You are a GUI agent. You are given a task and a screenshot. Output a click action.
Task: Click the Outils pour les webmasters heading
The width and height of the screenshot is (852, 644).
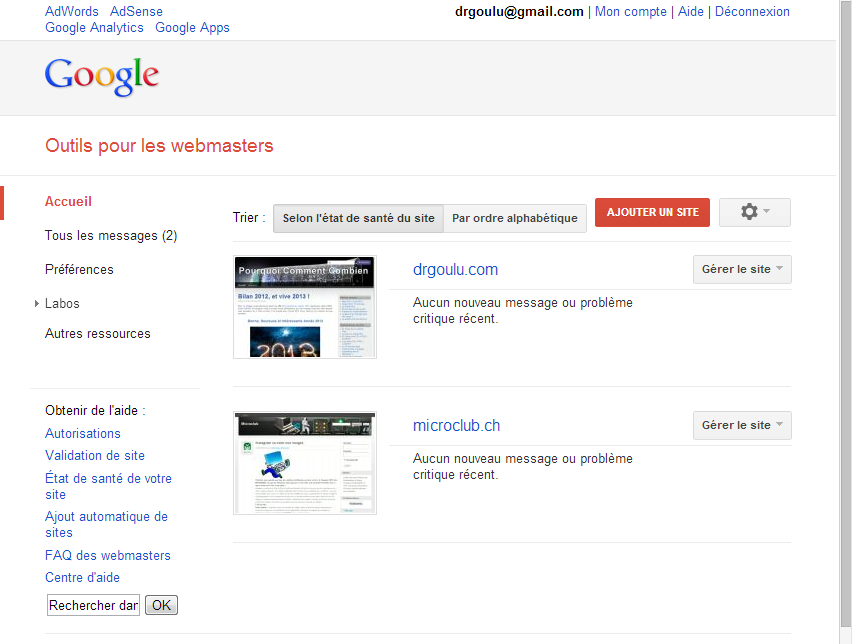click(x=159, y=146)
